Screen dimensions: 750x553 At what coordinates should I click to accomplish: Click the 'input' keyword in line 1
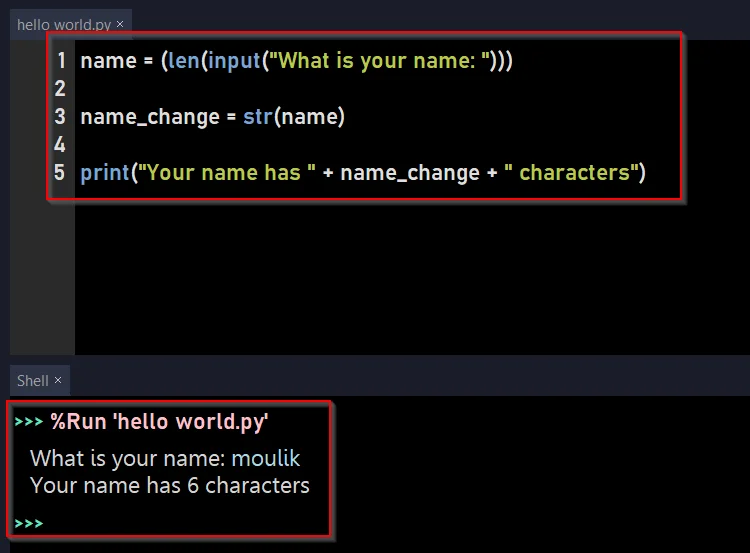tap(234, 61)
